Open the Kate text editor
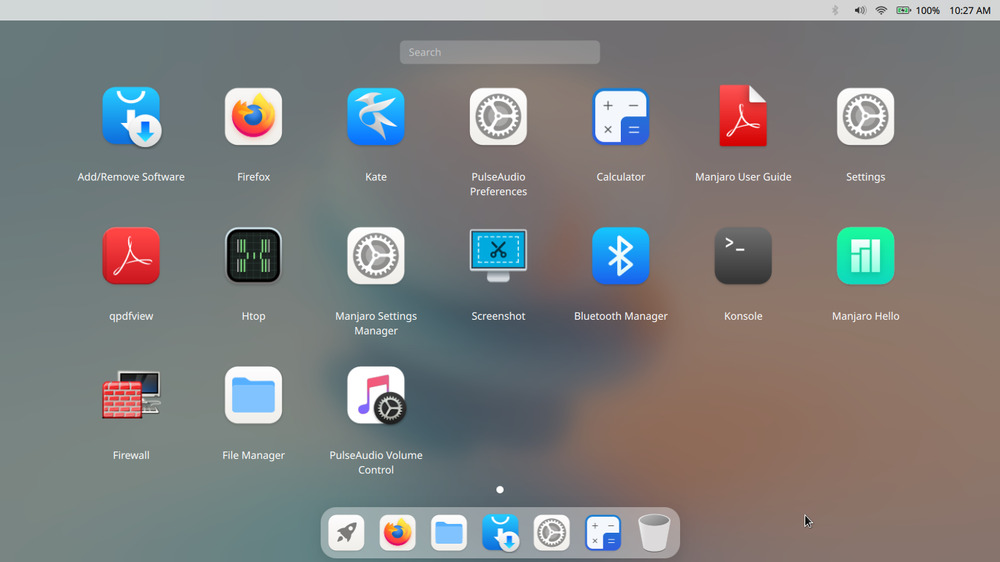Image resolution: width=1000 pixels, height=562 pixels. (376, 117)
